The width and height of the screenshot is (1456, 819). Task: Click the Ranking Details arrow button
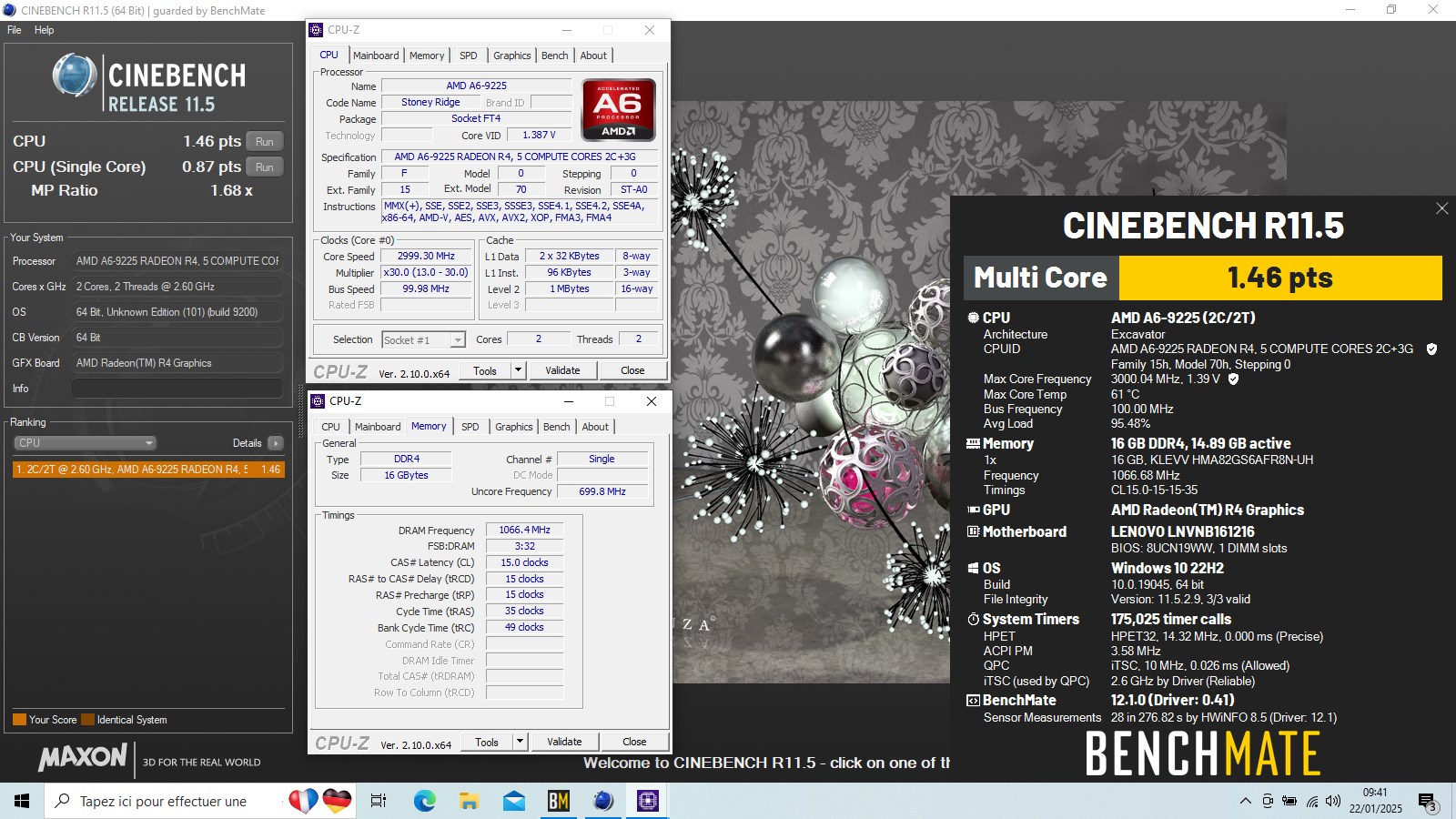276,443
